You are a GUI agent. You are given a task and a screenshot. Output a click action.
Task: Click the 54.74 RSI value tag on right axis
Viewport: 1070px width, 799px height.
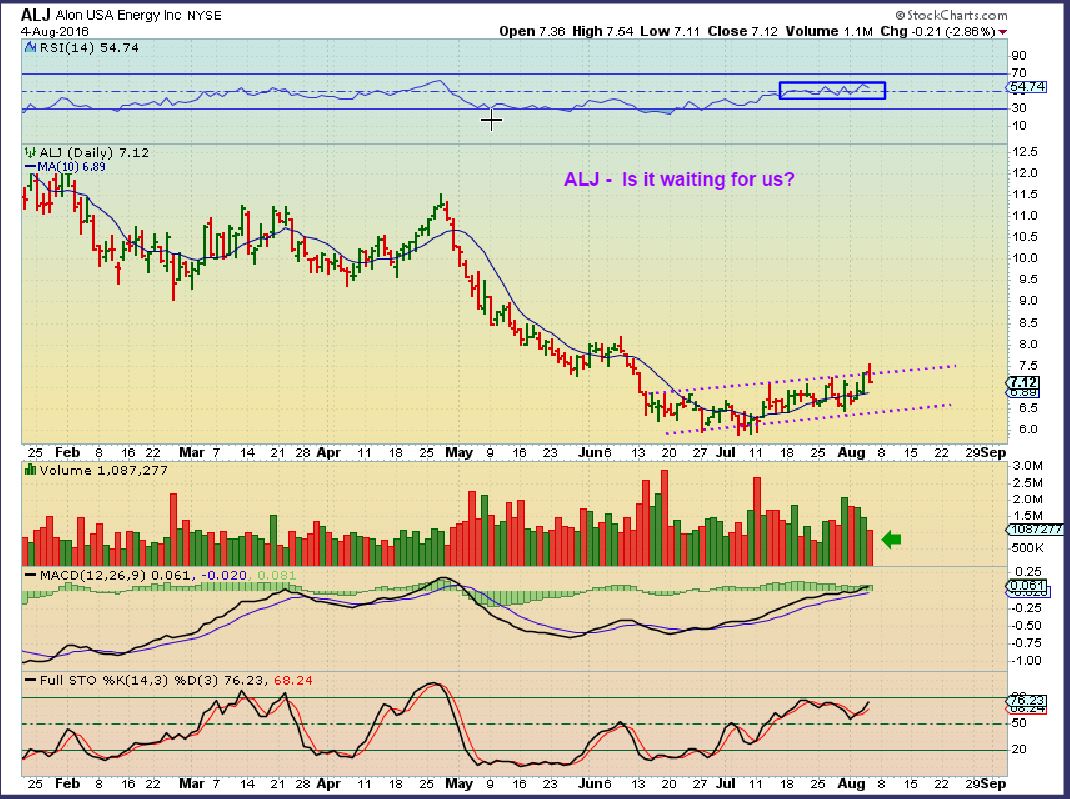click(x=1026, y=87)
